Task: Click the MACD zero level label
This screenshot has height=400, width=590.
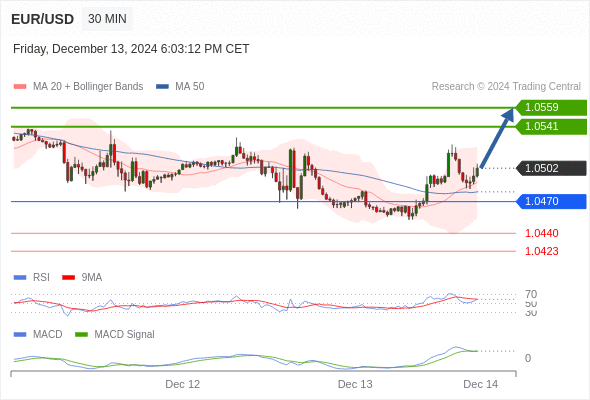Action: coord(528,358)
